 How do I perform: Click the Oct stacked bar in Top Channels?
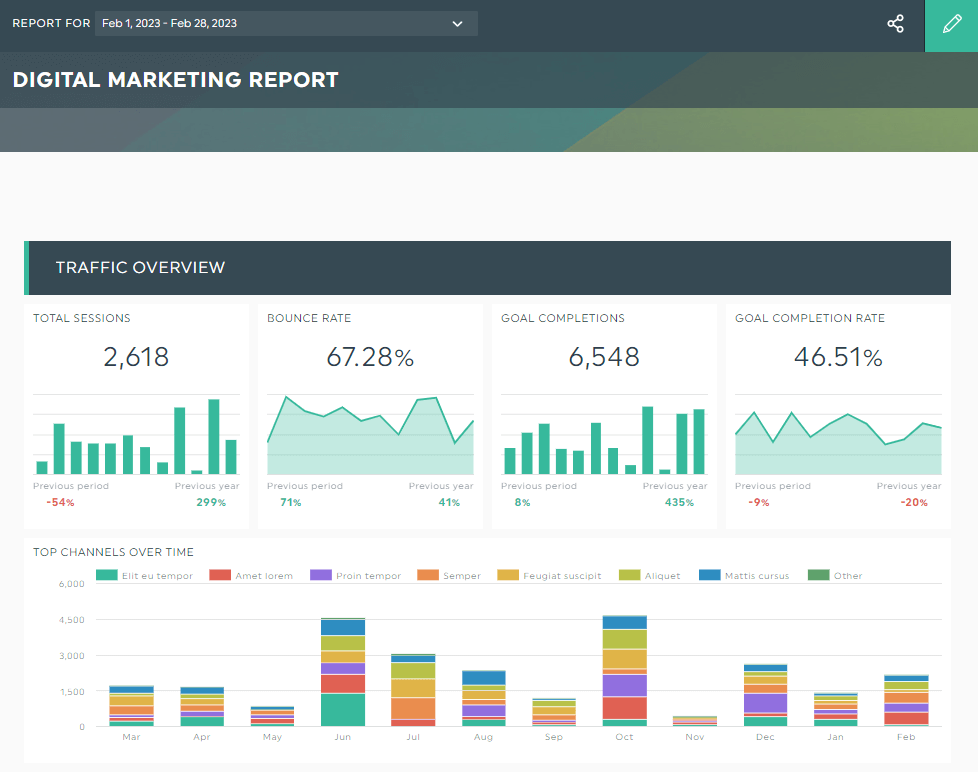coord(625,670)
